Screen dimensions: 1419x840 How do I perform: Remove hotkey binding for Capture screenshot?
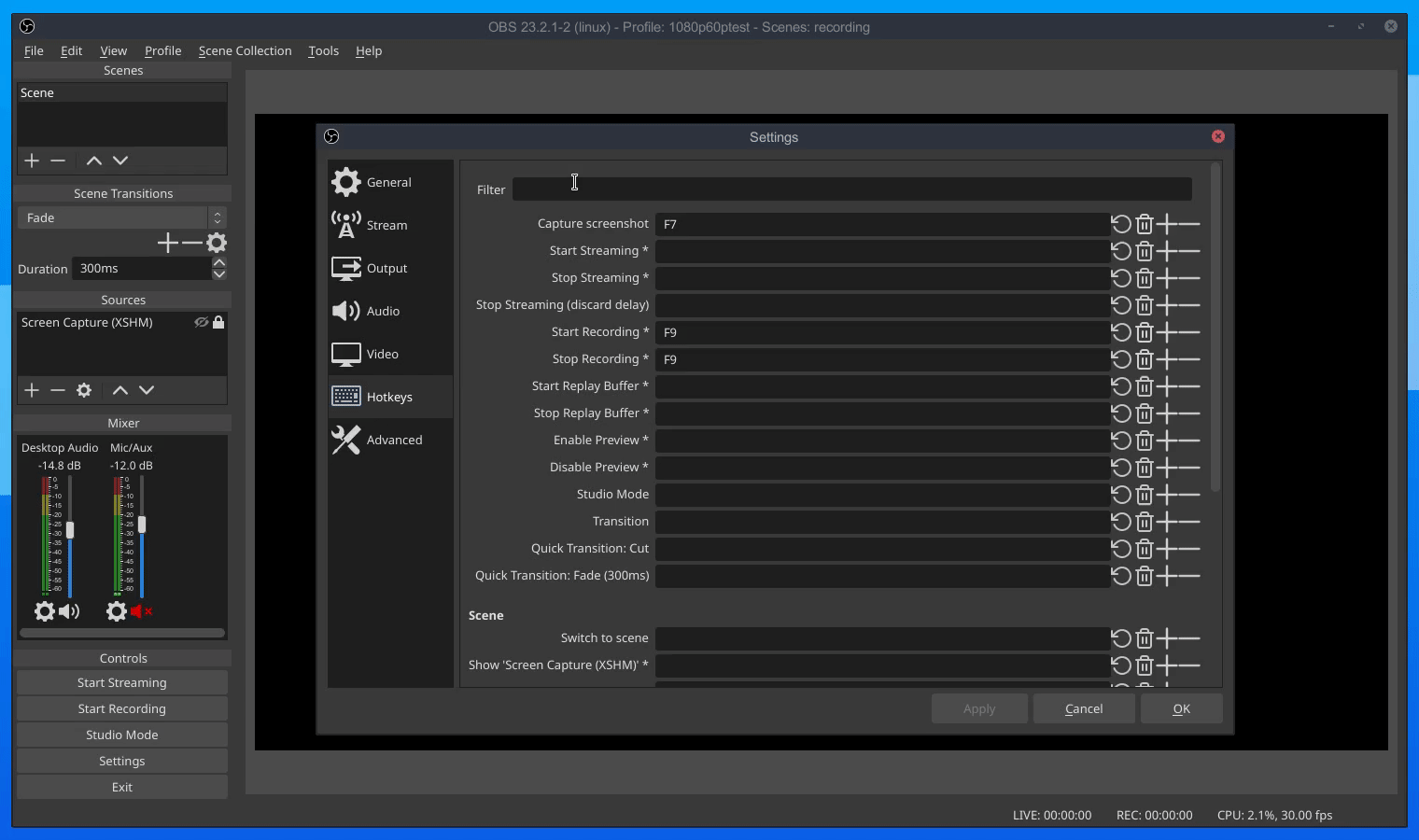pos(1189,224)
